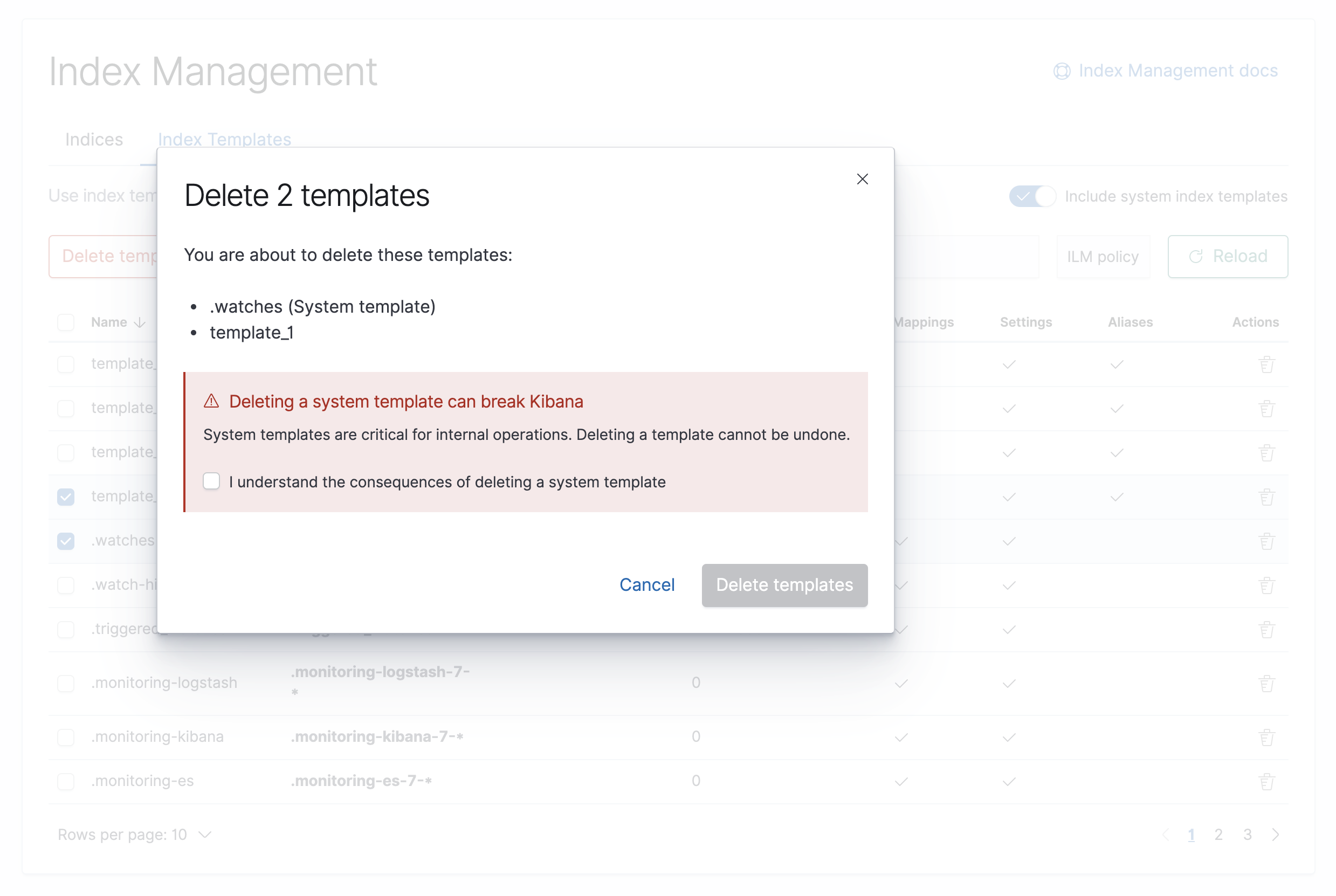This screenshot has width=1336, height=896.
Task: Select the Index Templates tab
Action: pyautogui.click(x=224, y=140)
